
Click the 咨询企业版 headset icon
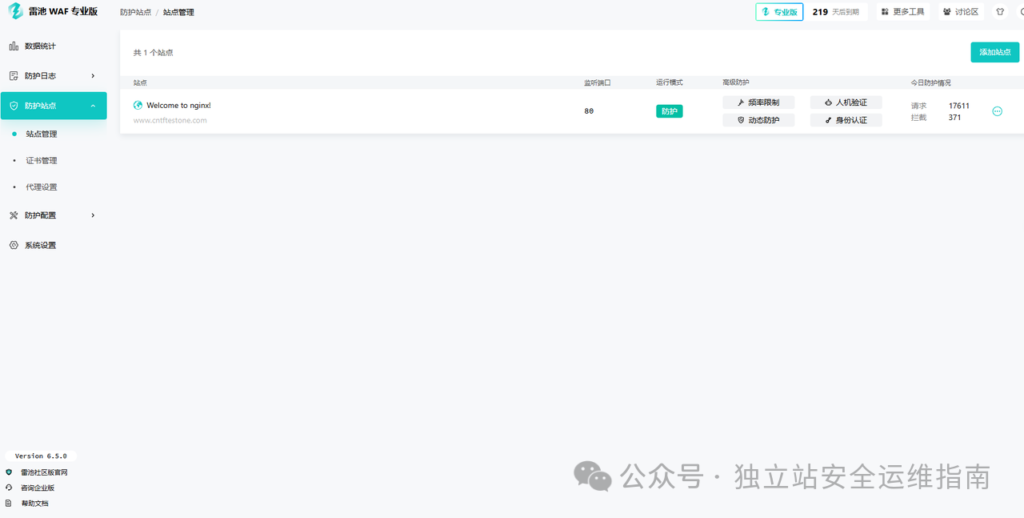coord(8,488)
